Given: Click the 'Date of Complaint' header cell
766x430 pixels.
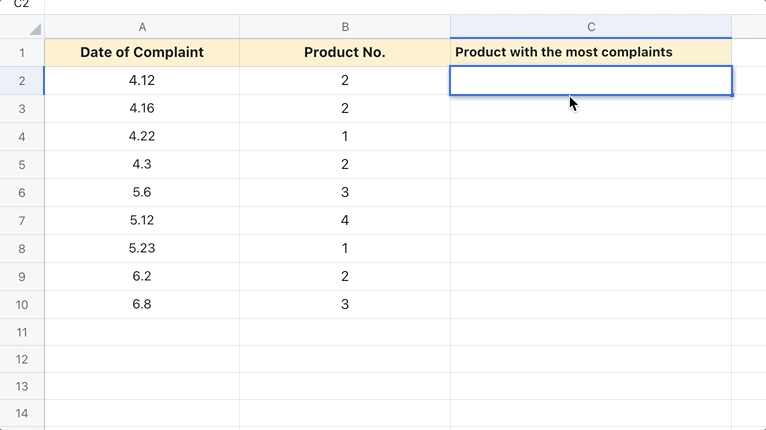Looking at the screenshot, I should point(142,52).
